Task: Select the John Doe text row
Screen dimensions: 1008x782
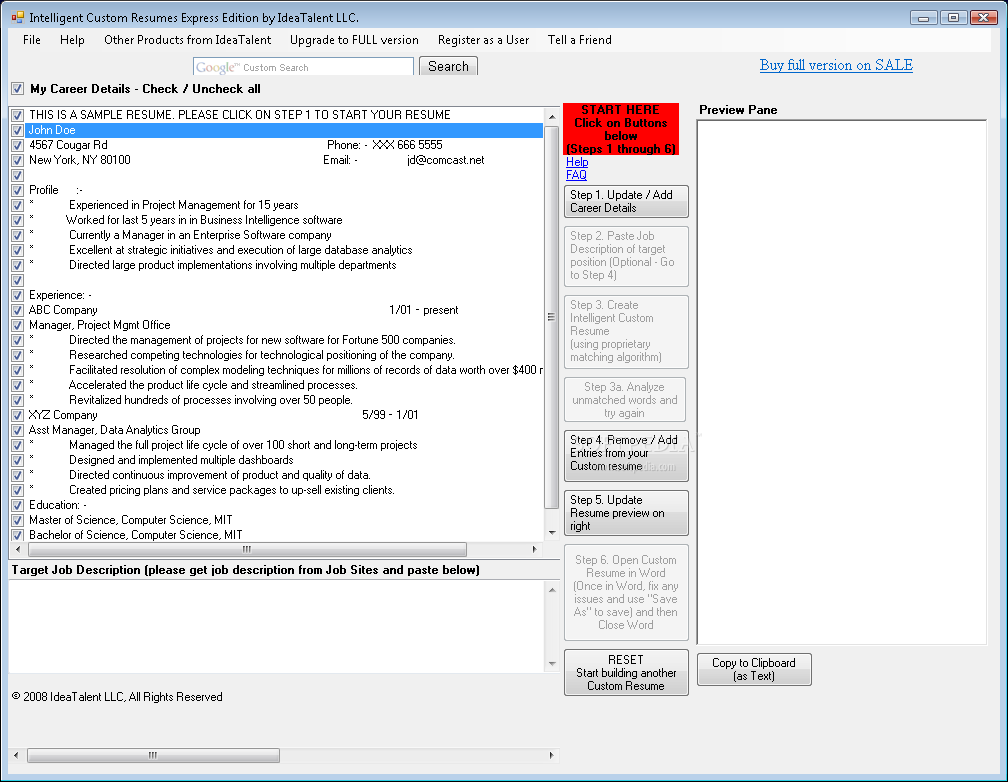Action: coord(285,130)
